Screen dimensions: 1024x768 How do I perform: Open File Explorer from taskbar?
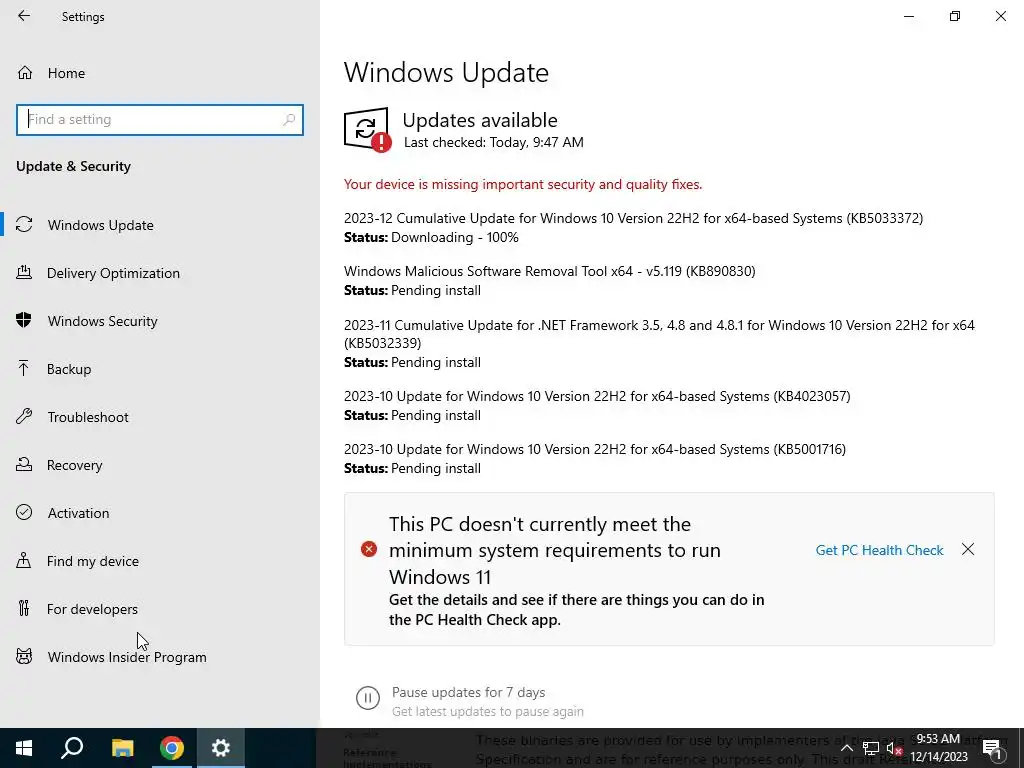tap(122, 748)
